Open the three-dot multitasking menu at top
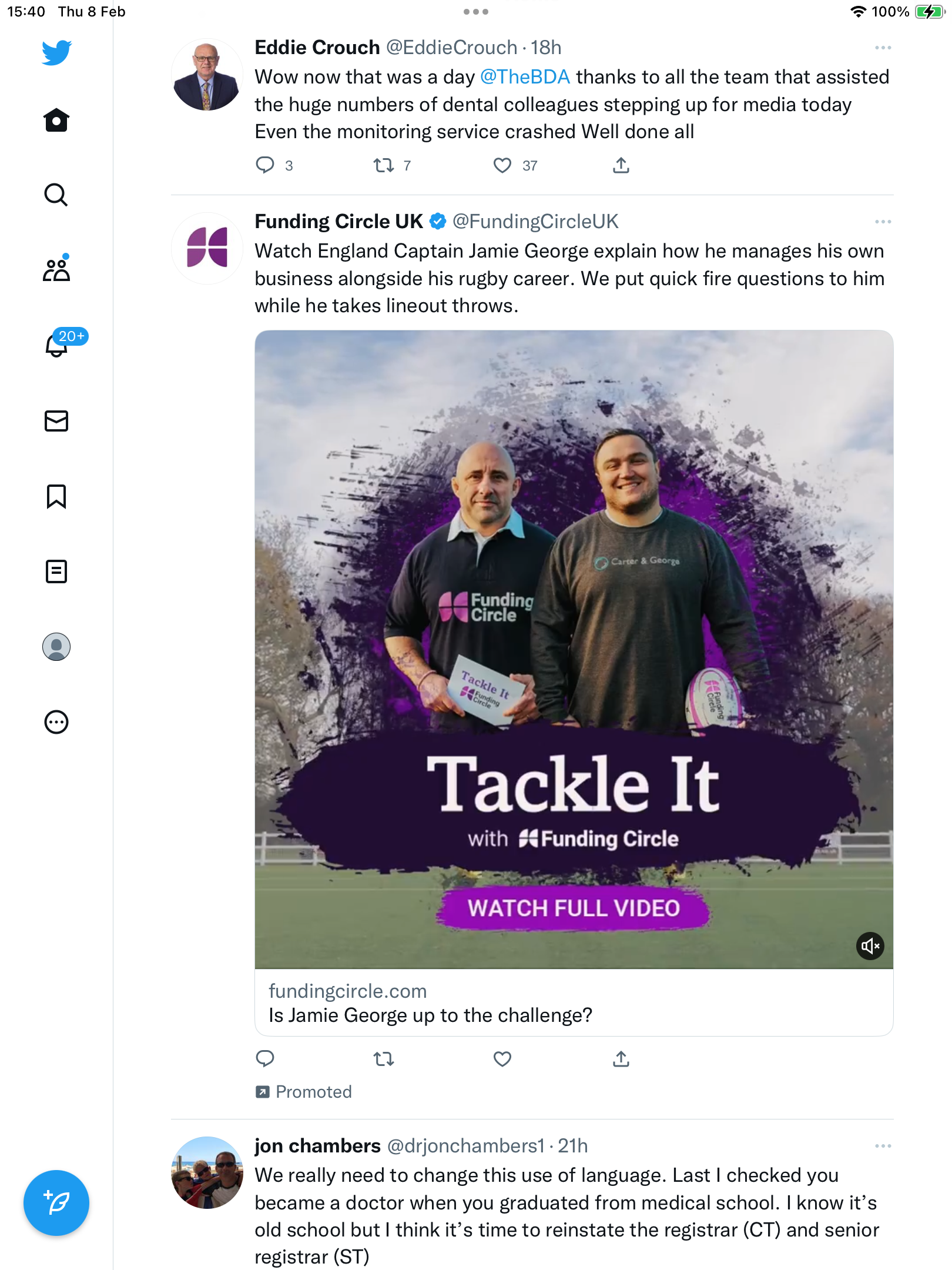The width and height of the screenshot is (952, 1270). [x=476, y=12]
